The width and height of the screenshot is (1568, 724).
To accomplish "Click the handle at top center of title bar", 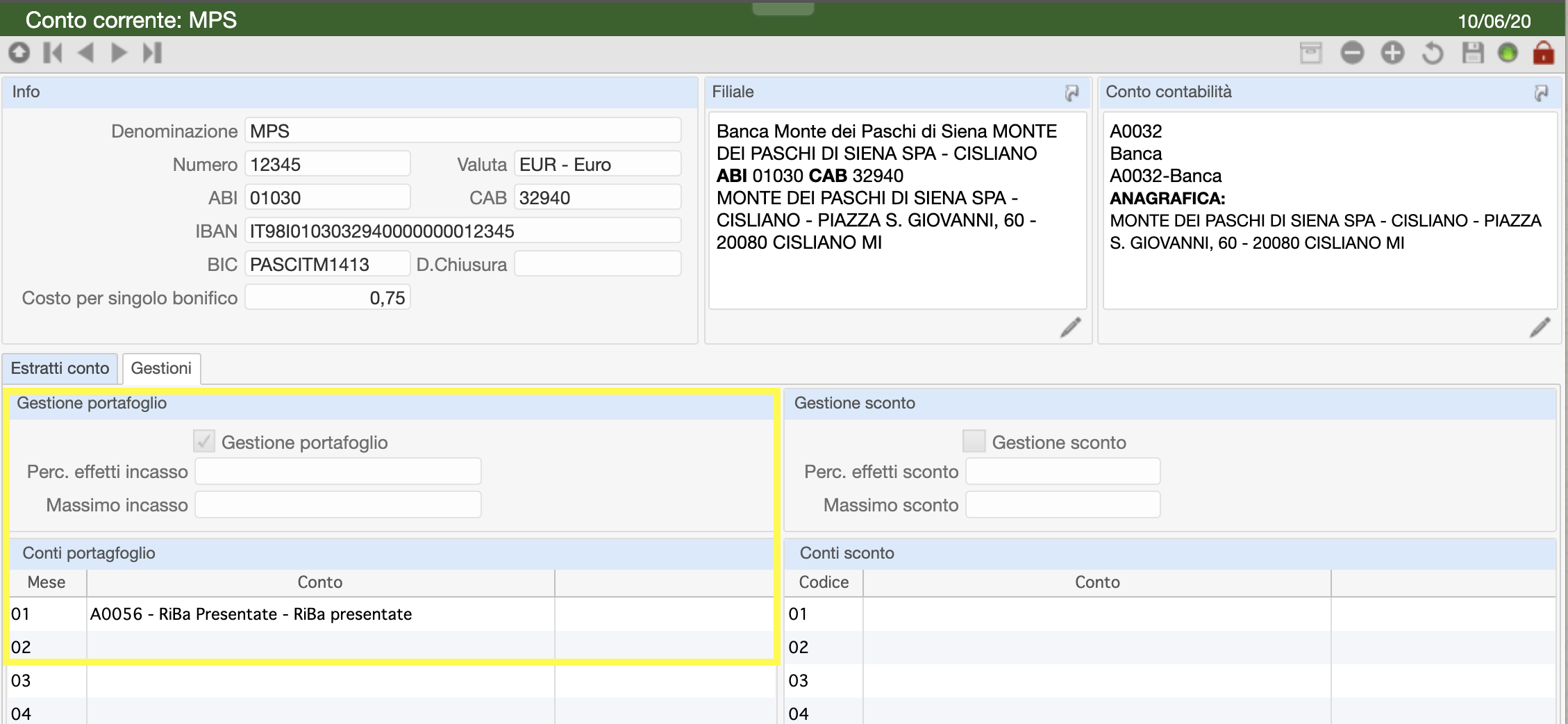I will click(x=783, y=8).
